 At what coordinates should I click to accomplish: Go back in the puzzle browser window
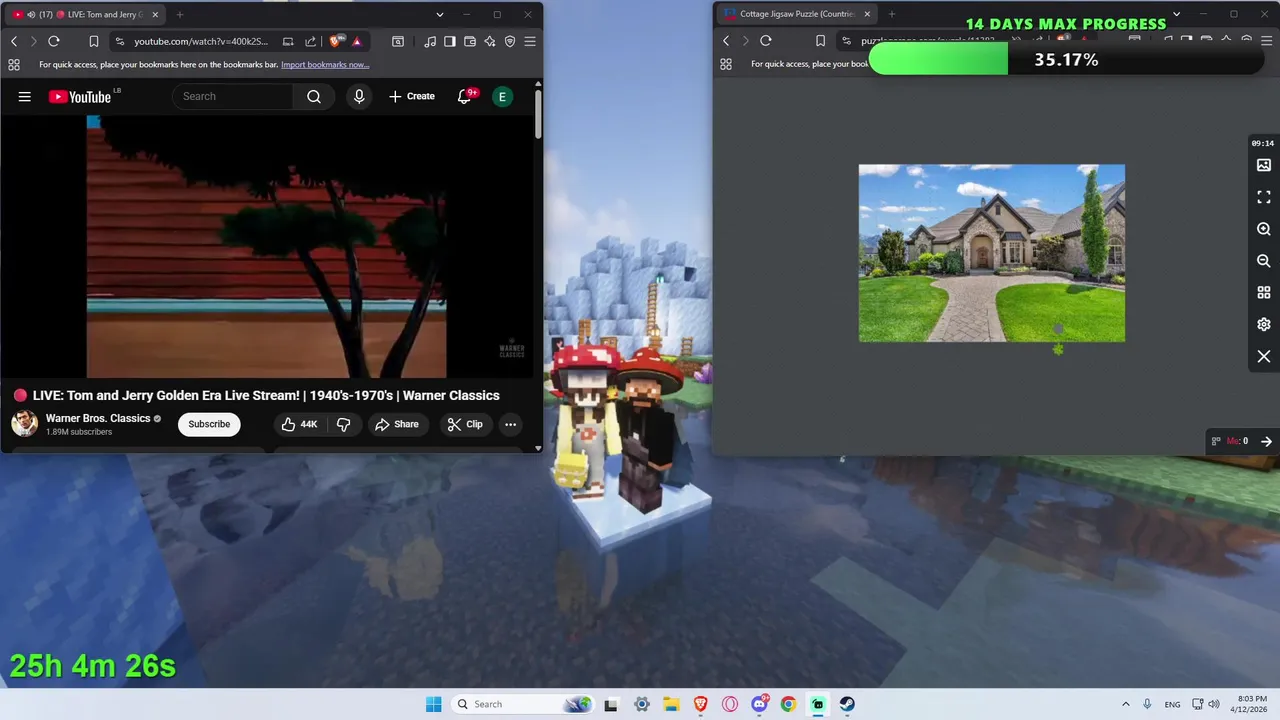point(726,41)
